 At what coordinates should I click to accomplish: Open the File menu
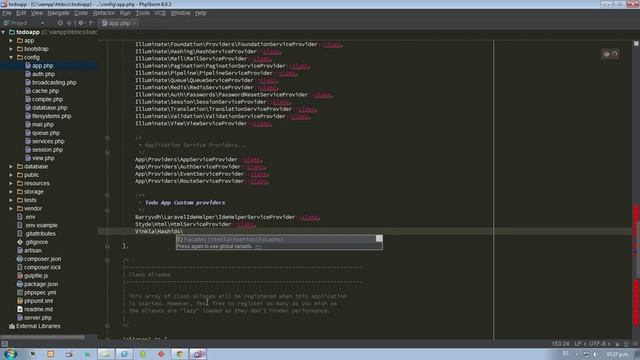point(7,13)
